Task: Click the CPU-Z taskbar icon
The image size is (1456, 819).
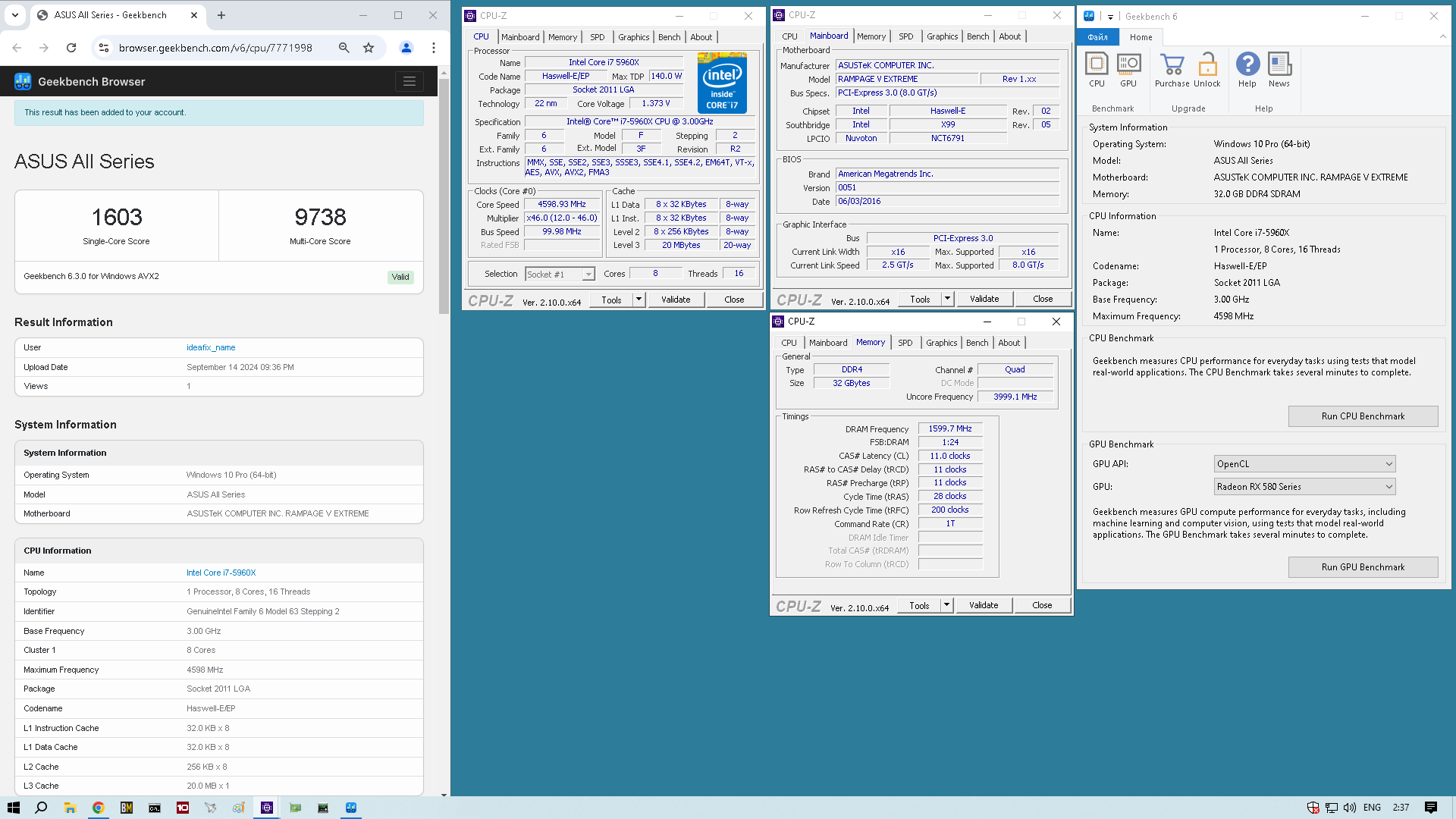Action: (x=266, y=808)
